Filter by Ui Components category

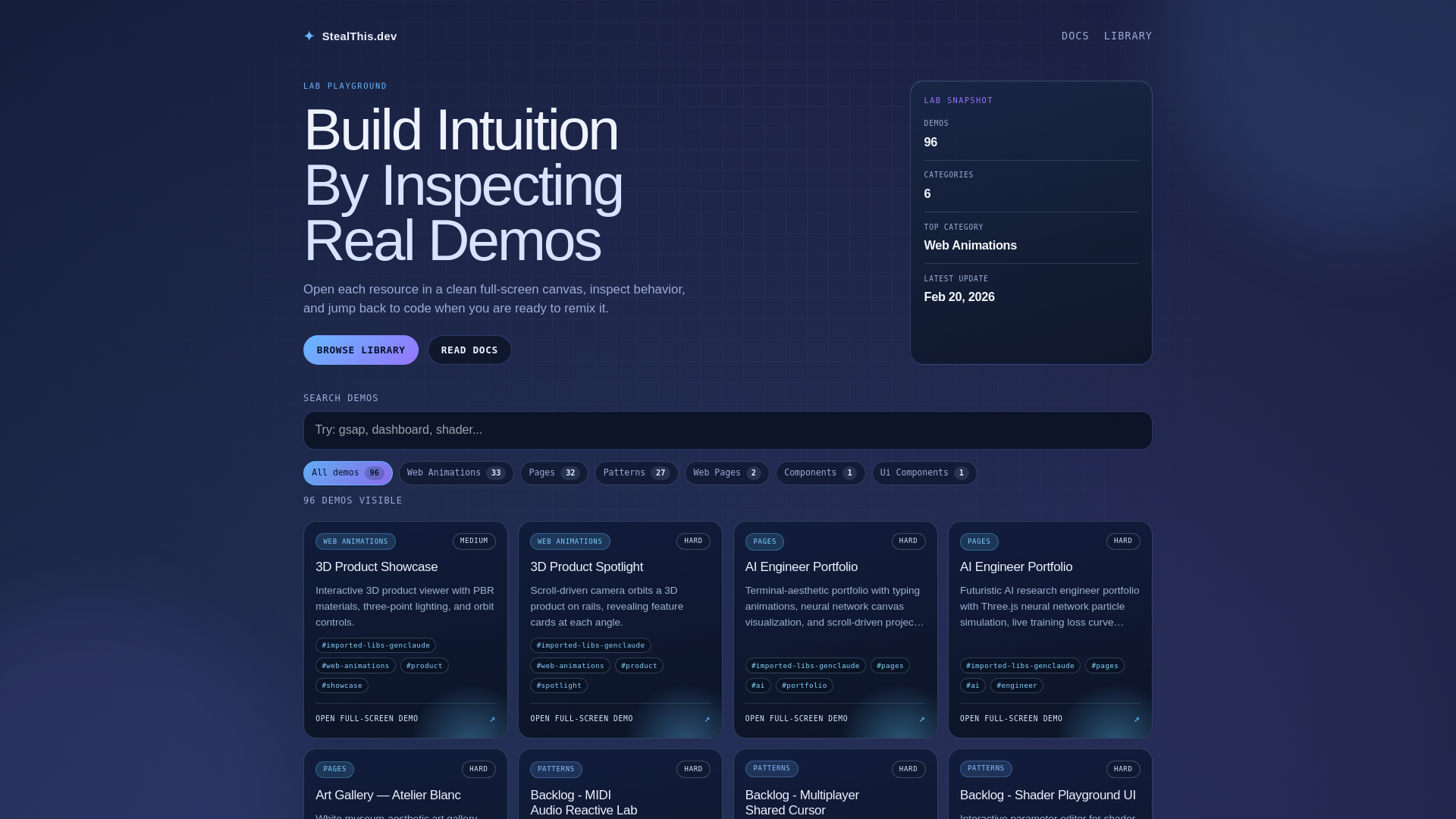point(924,473)
